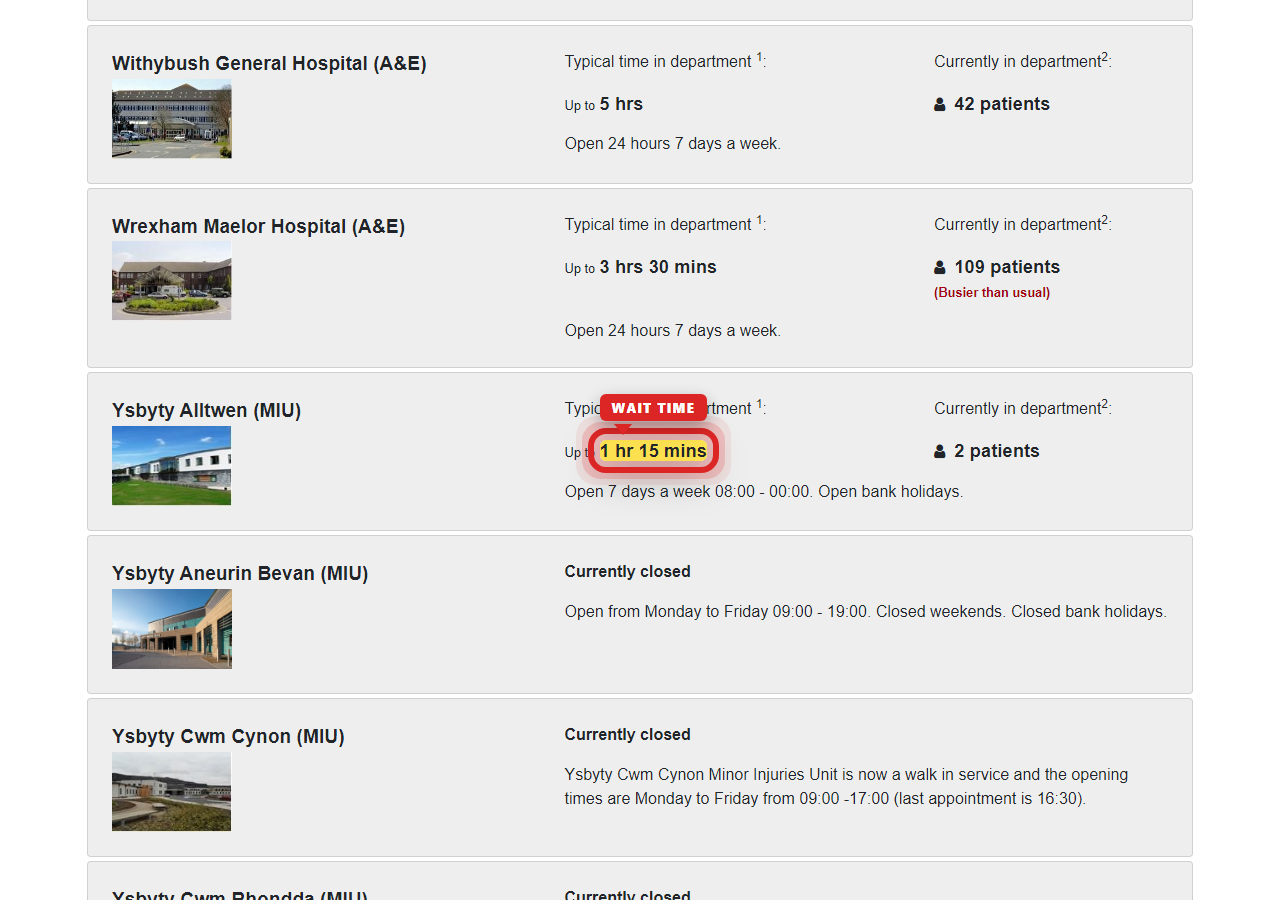Click the Withybush General Hospital photo thumbnail

[171, 119]
